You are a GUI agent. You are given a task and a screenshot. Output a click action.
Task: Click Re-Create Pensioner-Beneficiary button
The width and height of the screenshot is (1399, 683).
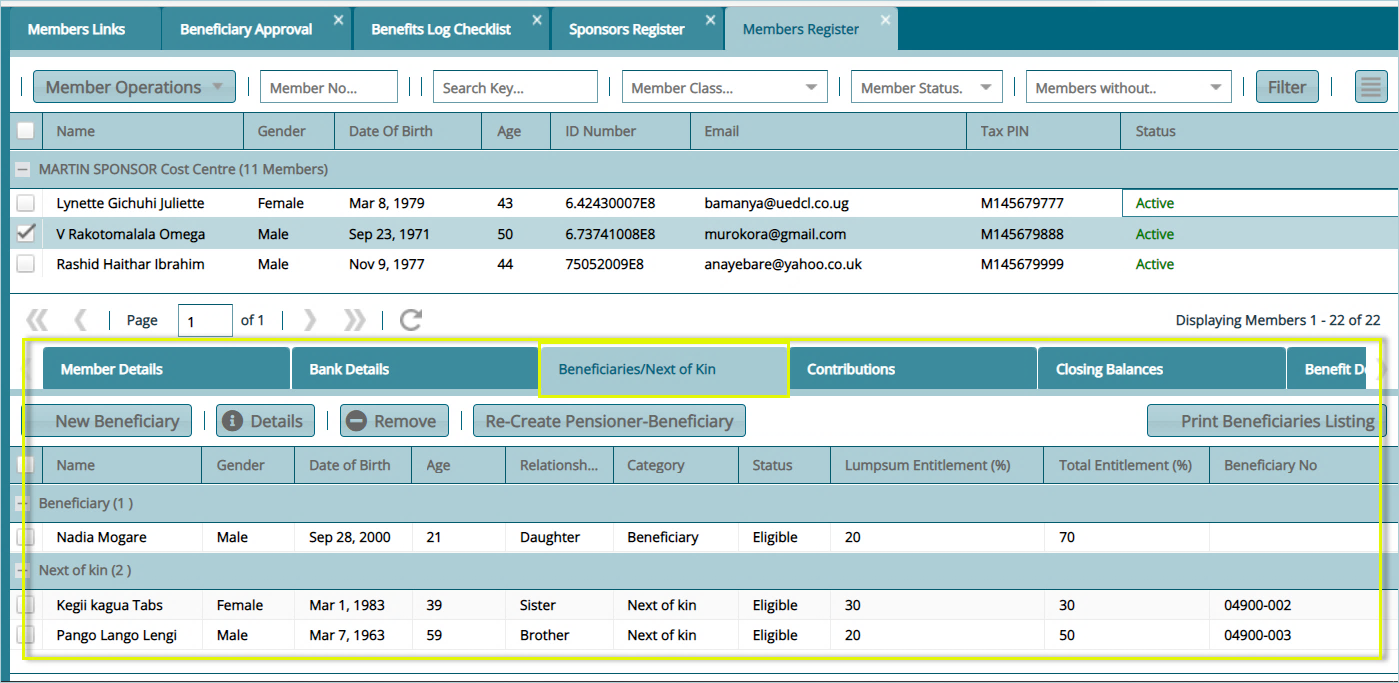click(x=609, y=421)
